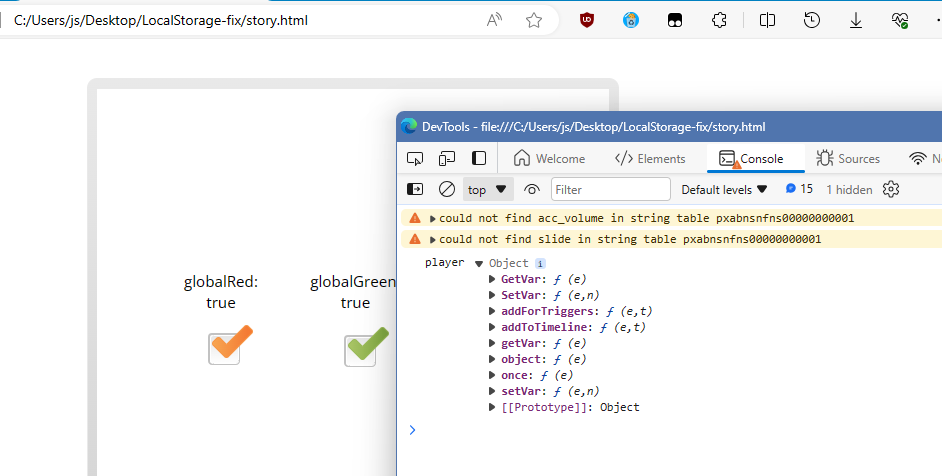Switch to the Elements tab
Image resolution: width=942 pixels, height=476 pixels.
[x=650, y=158]
